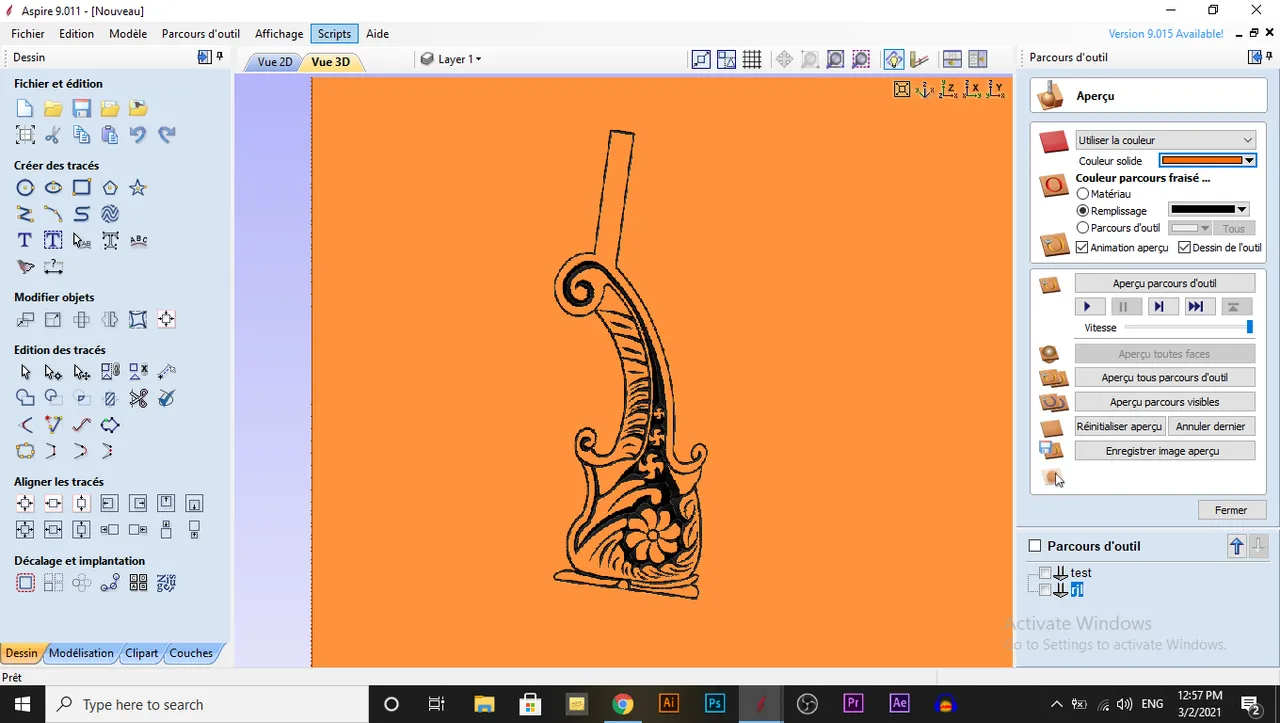Open the Offset vectors tool

point(25,582)
